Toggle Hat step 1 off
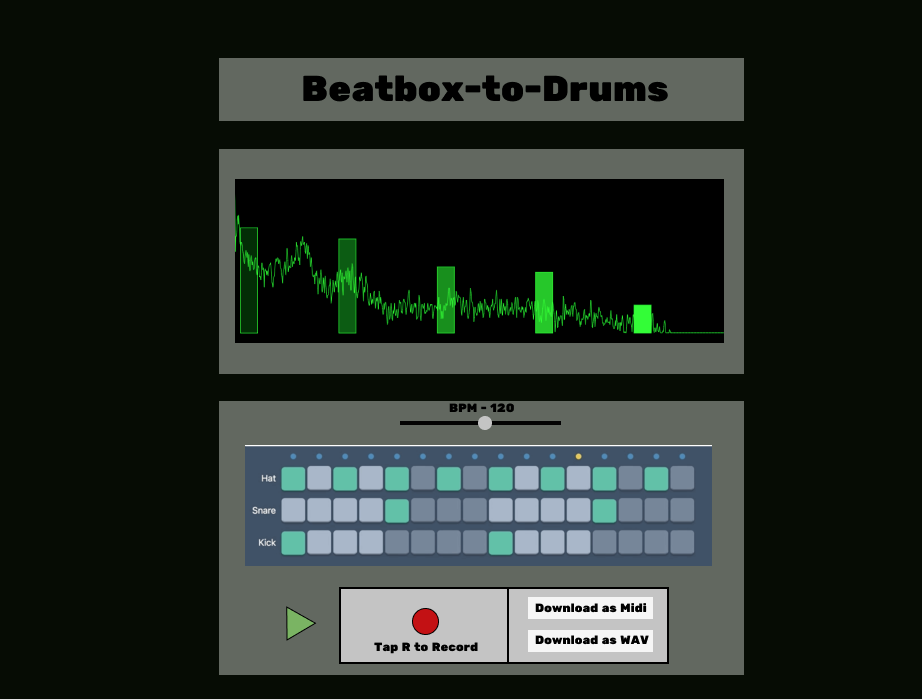The height and width of the screenshot is (700, 922). 293,478
